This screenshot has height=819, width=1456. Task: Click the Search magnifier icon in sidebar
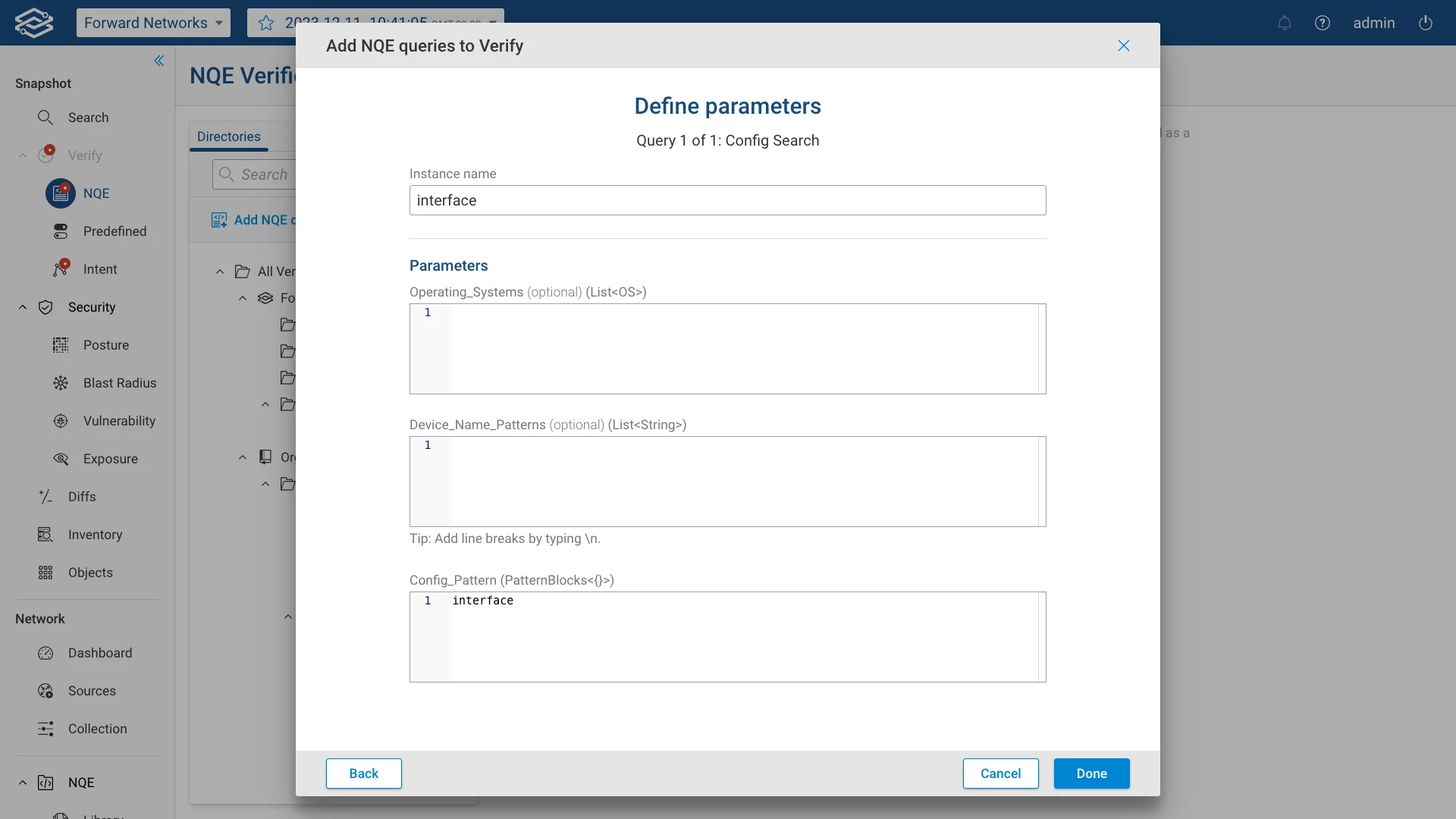(x=45, y=118)
